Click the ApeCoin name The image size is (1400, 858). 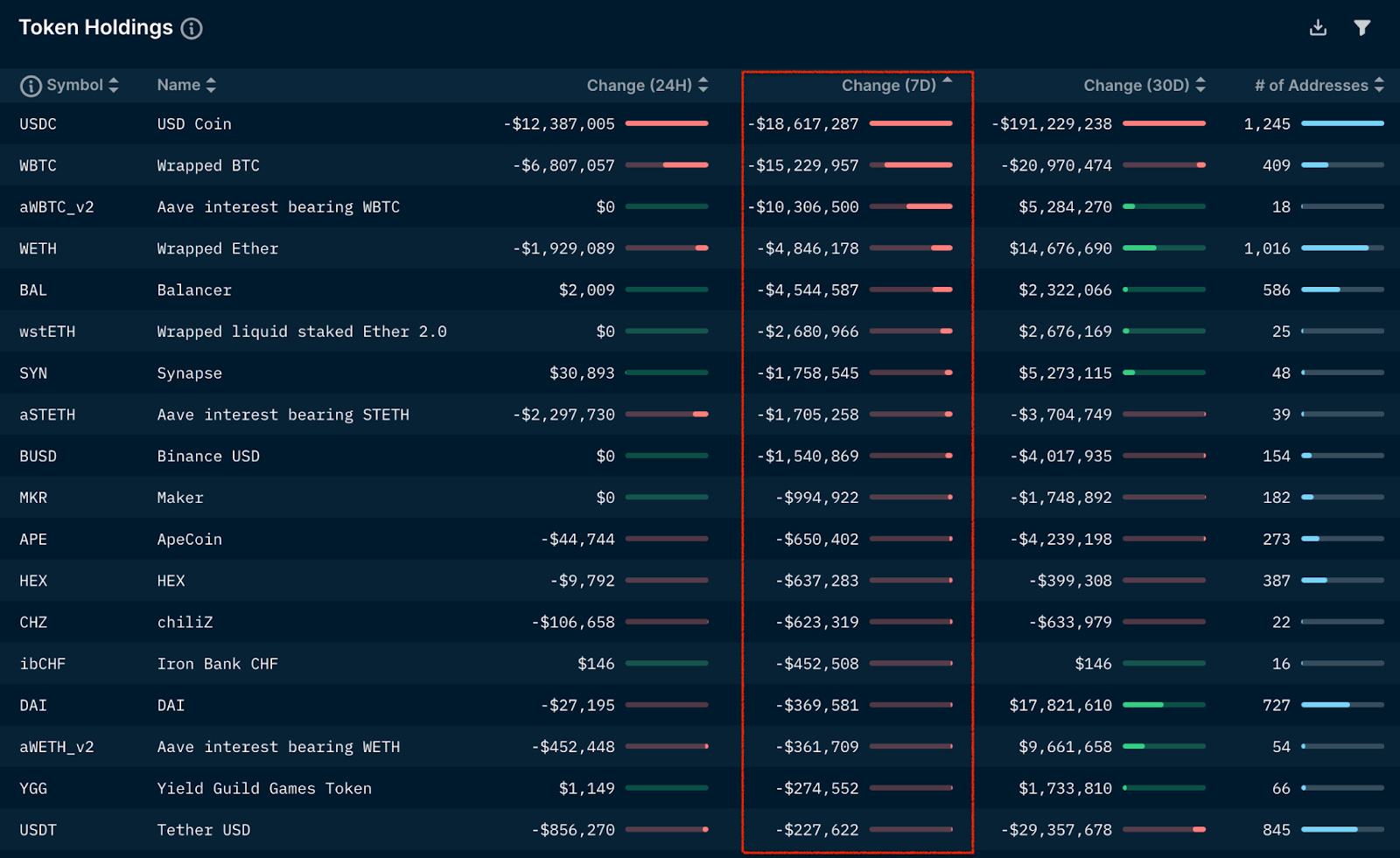point(190,540)
